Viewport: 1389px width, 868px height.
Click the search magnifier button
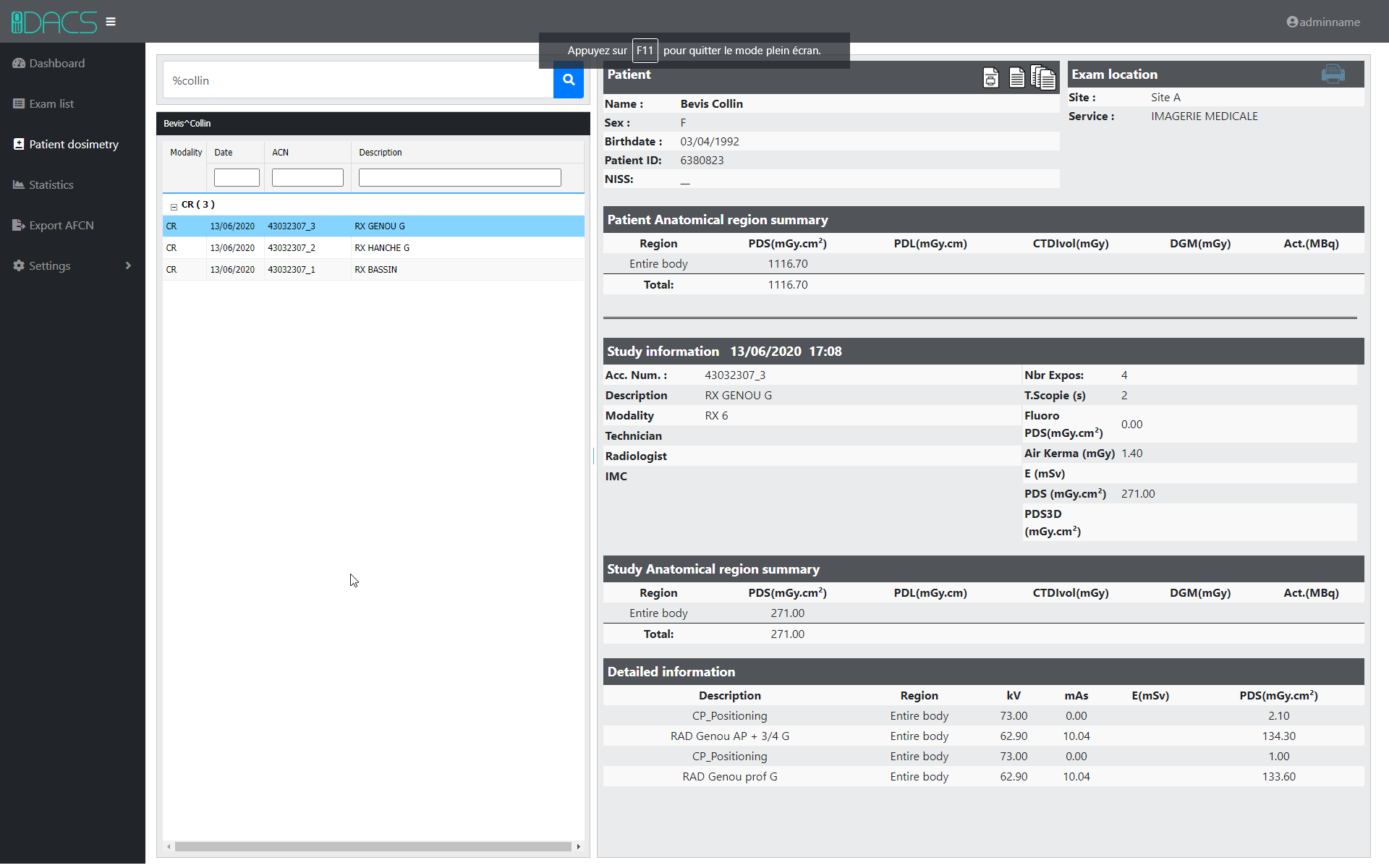569,80
